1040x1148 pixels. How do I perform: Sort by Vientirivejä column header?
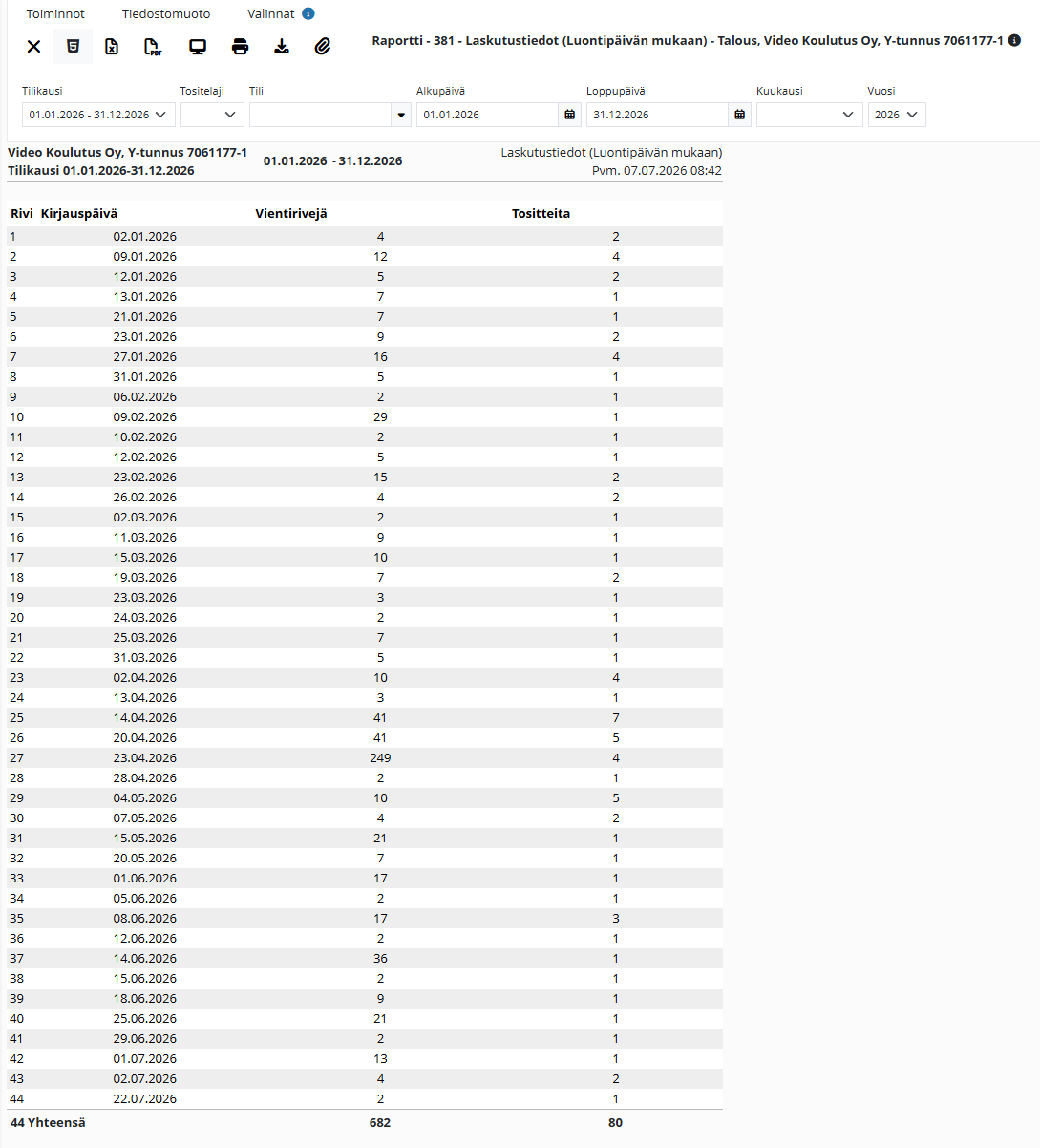tap(291, 214)
